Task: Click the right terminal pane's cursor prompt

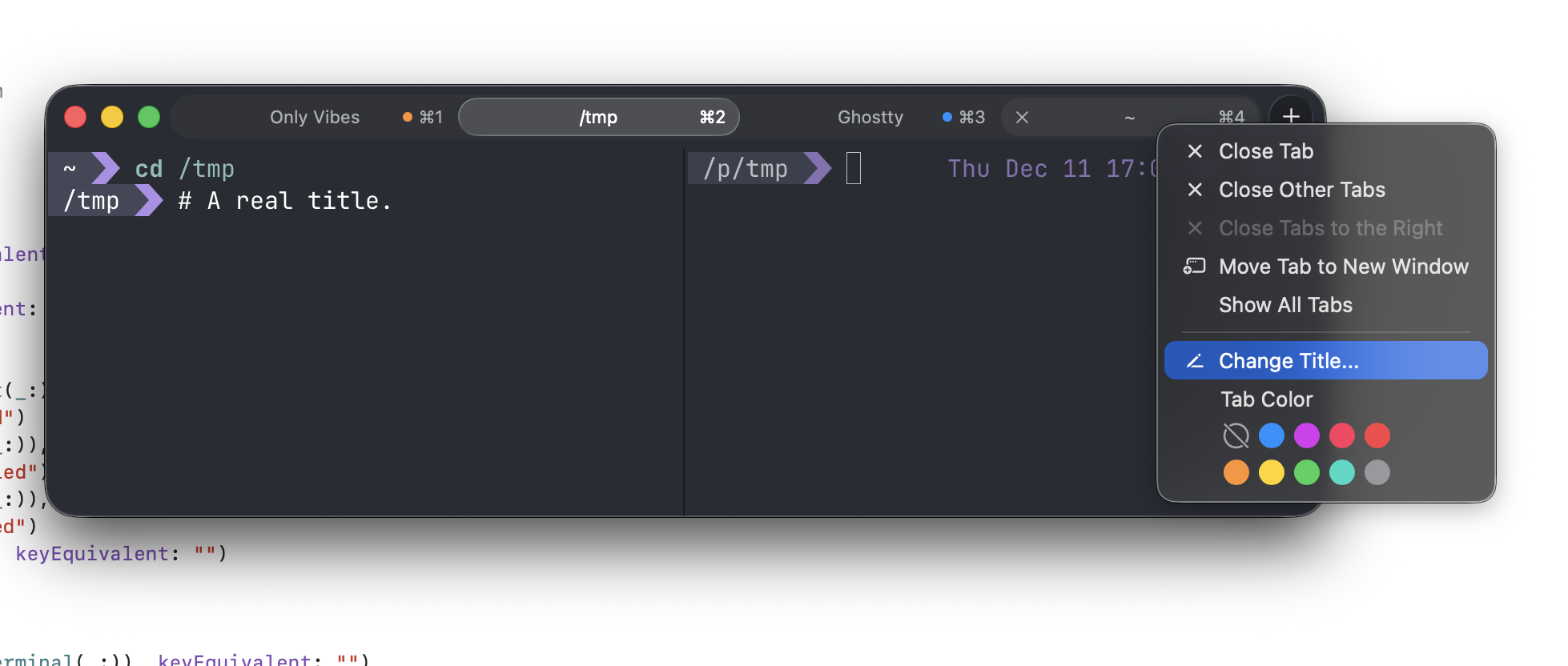Action: click(853, 169)
